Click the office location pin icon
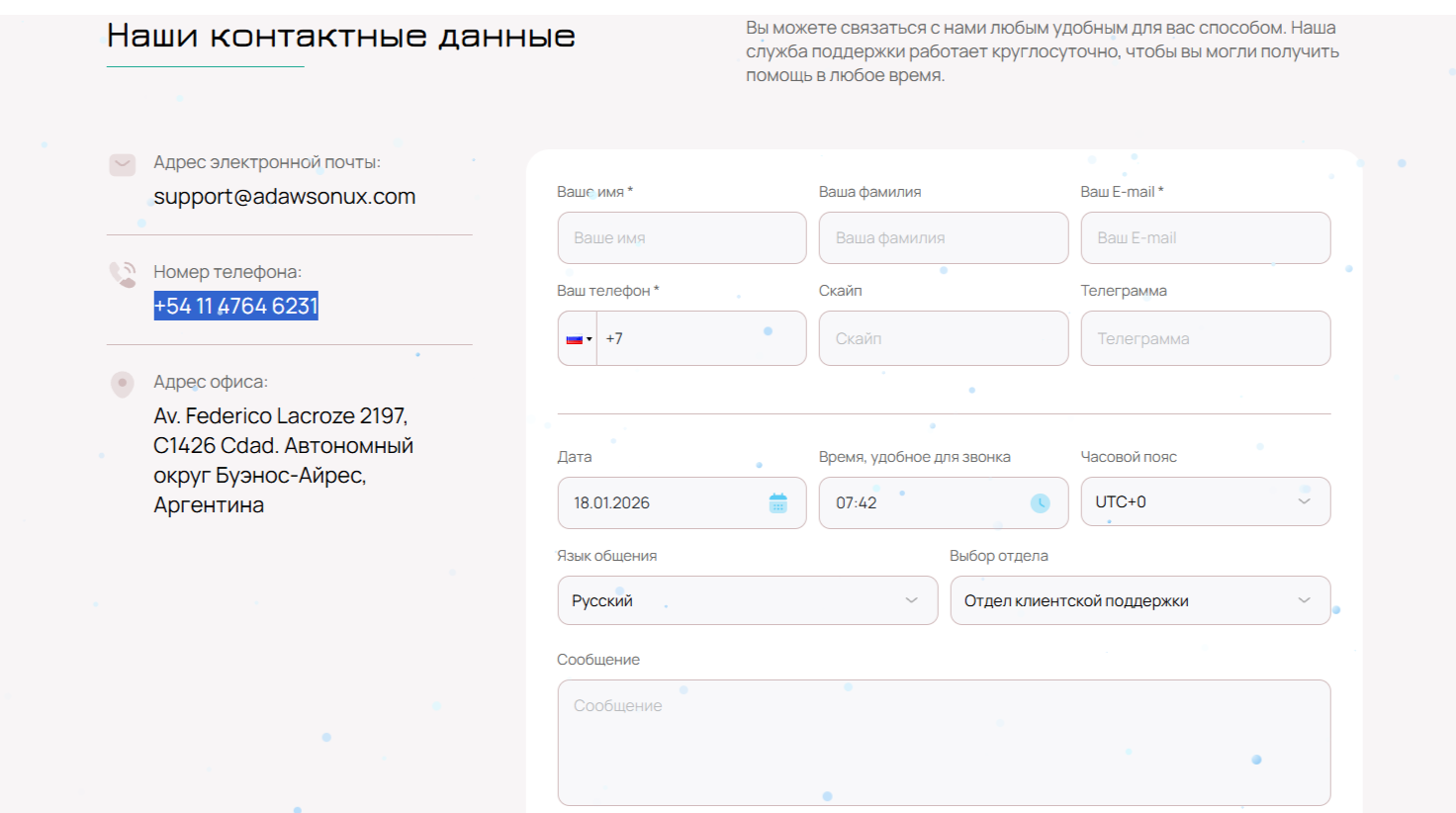The image size is (1456, 813). click(122, 384)
